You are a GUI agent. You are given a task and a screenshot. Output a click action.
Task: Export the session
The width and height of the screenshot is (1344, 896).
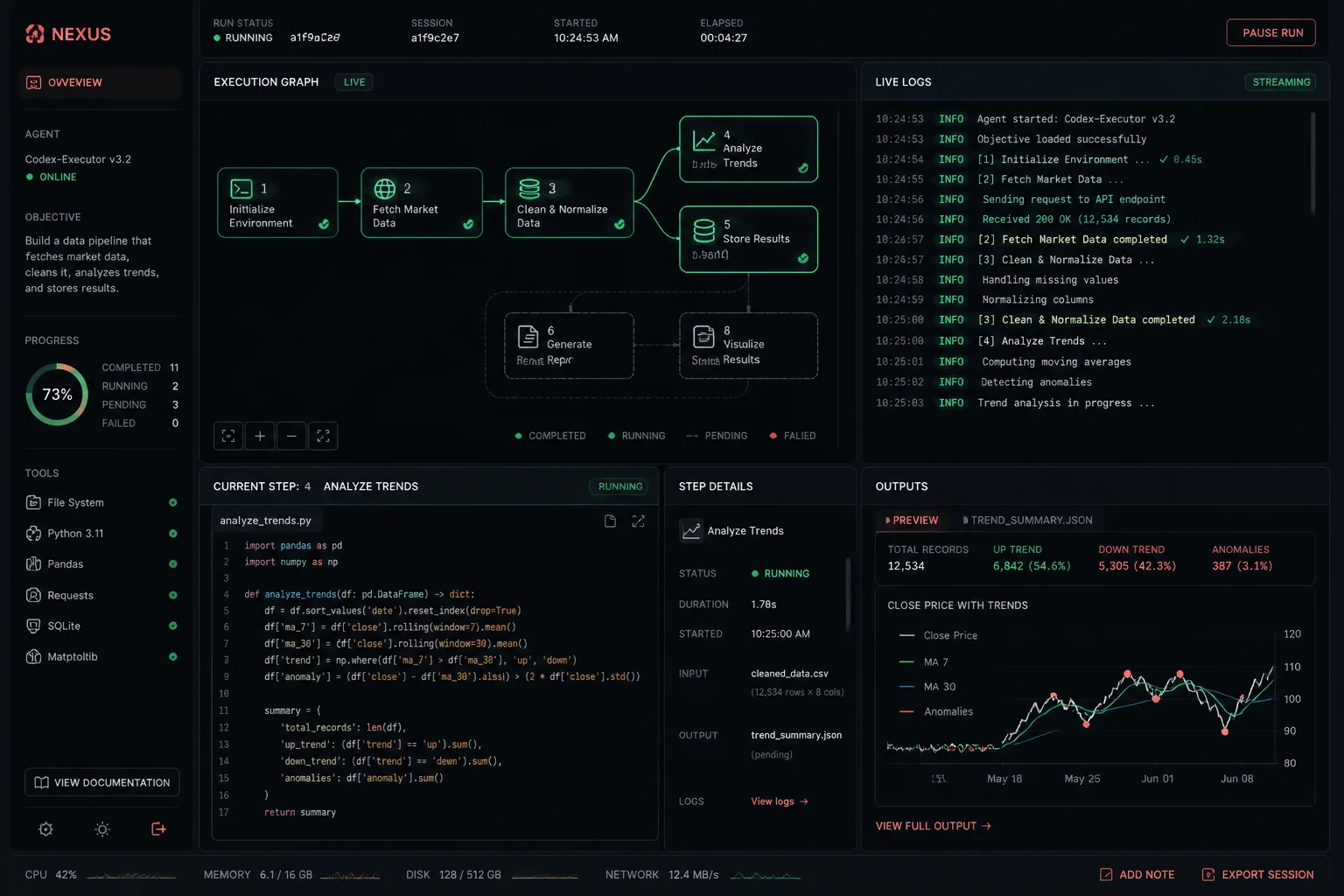1257,874
